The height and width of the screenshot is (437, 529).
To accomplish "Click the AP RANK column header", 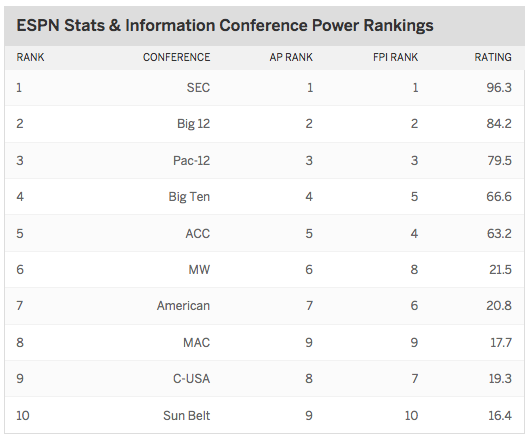I will coord(291,57).
